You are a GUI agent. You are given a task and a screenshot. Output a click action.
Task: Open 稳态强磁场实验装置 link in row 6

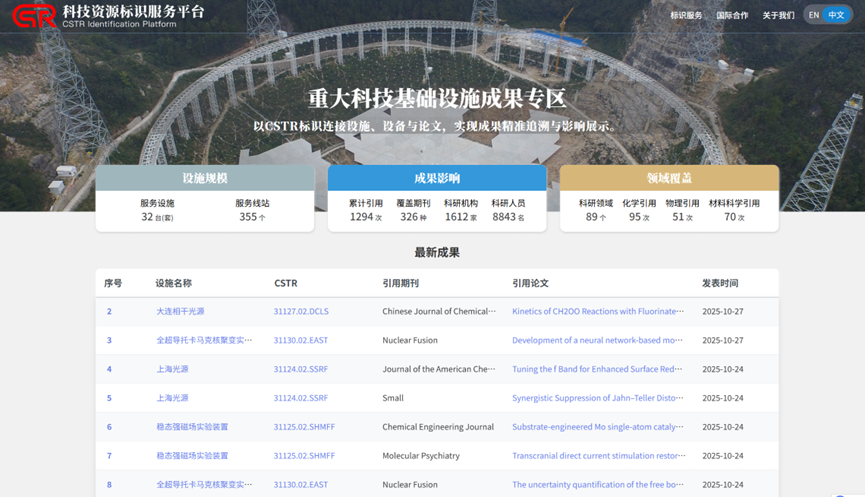[192, 427]
